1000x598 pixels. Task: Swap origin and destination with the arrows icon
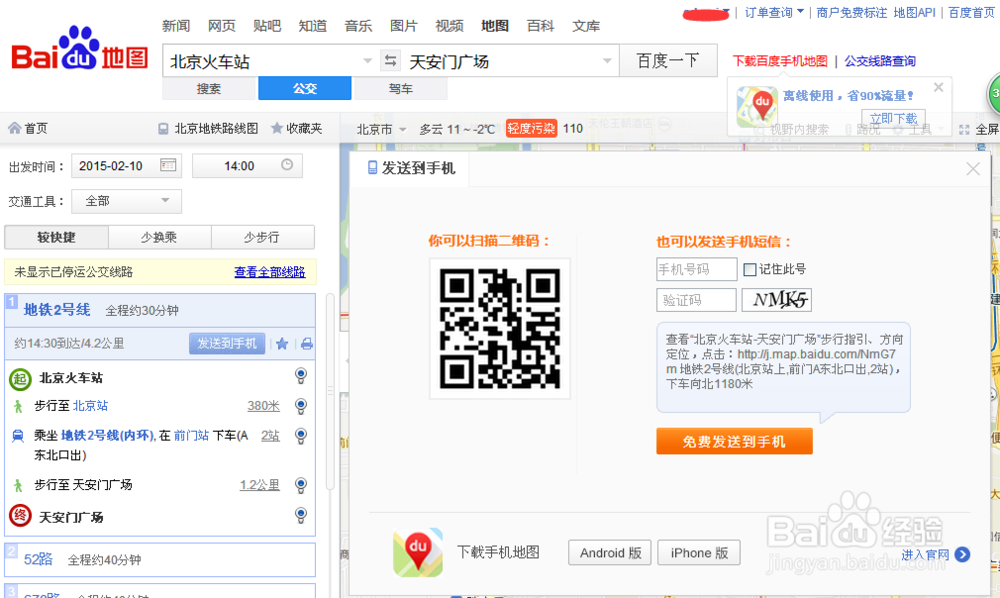[390, 61]
